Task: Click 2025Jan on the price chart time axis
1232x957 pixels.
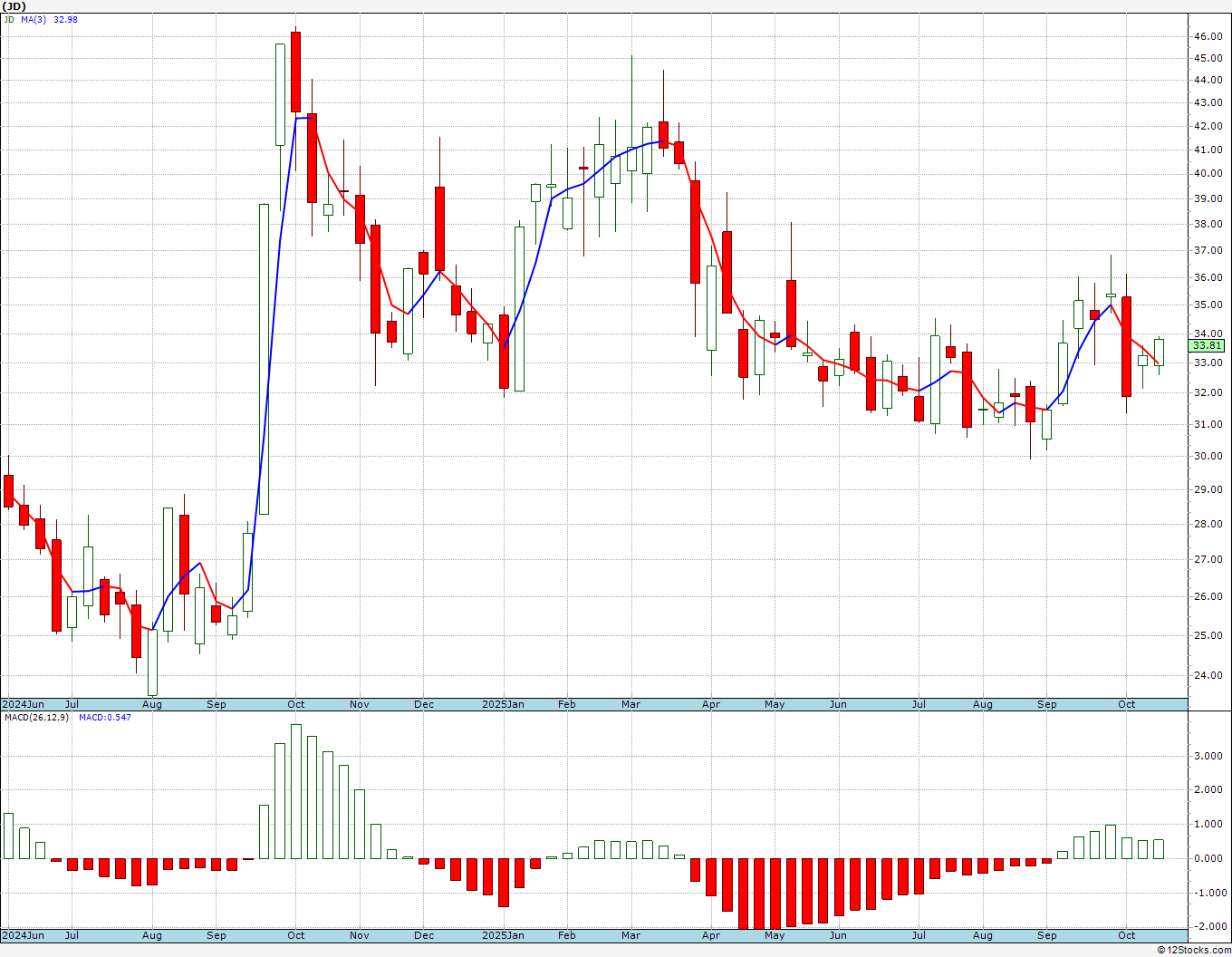Action: click(503, 704)
